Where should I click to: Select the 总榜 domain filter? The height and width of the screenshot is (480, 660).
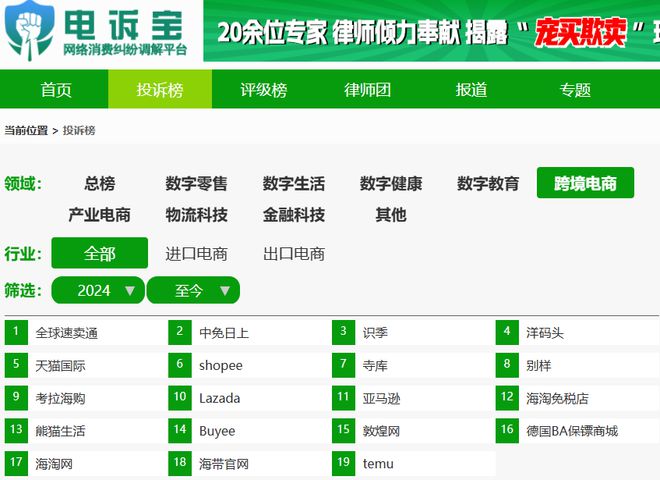tap(100, 184)
